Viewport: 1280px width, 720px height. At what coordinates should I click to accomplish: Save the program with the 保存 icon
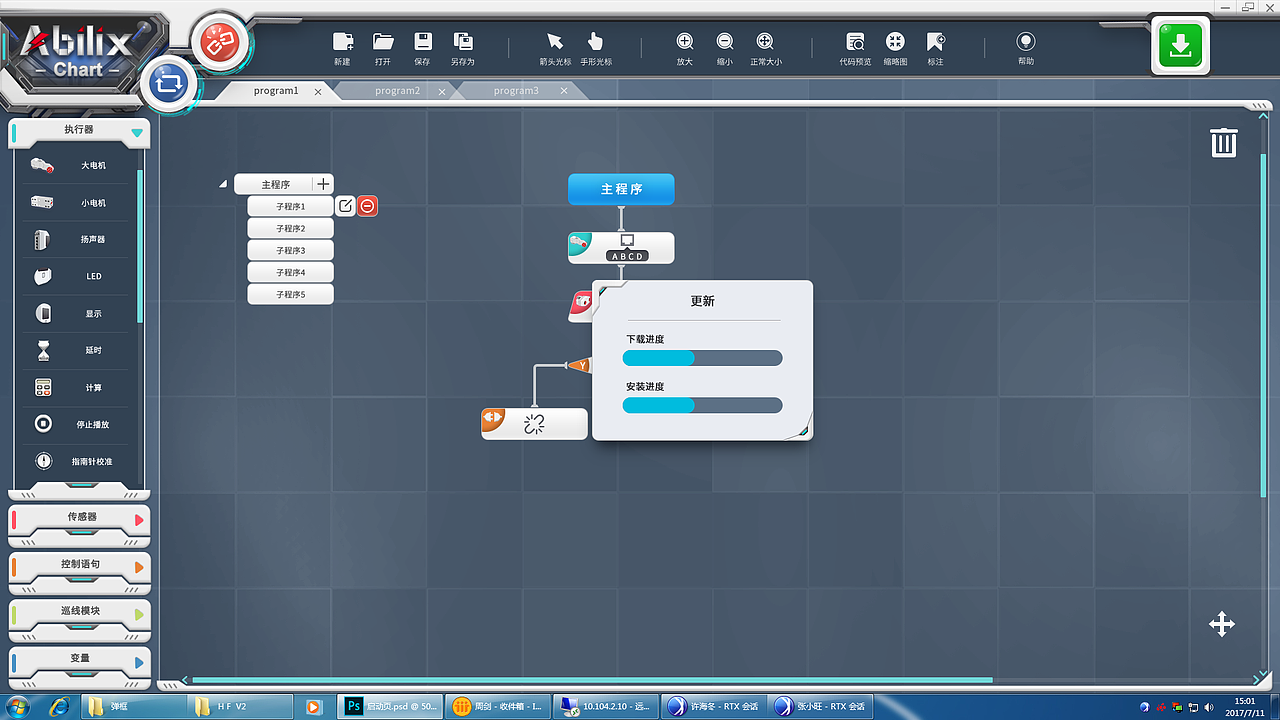[x=423, y=42]
